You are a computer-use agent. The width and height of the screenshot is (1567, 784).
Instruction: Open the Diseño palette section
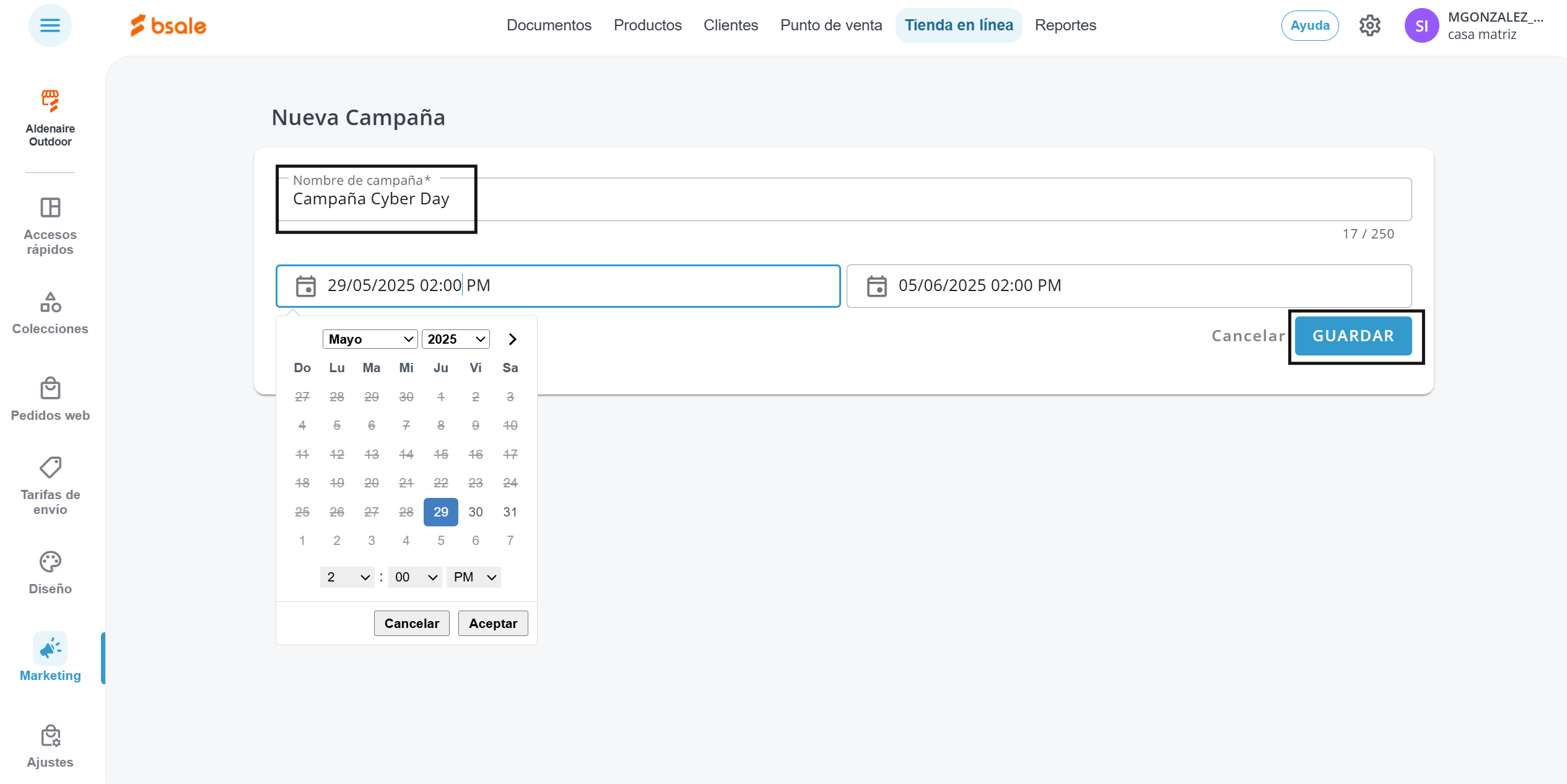pyautogui.click(x=50, y=573)
